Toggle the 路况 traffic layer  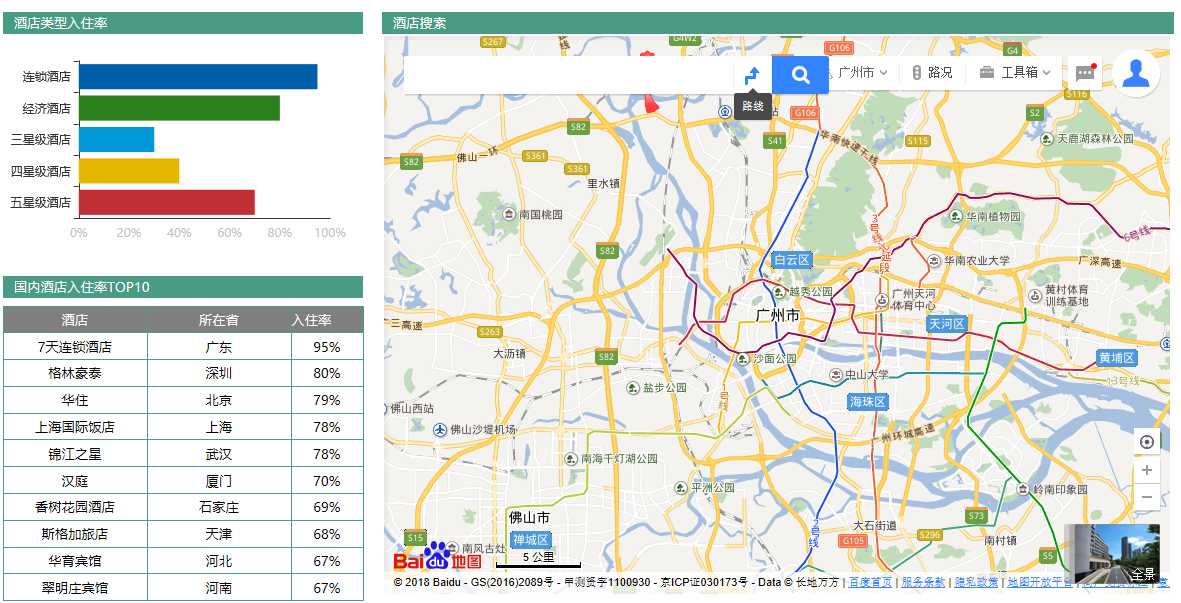tap(931, 73)
